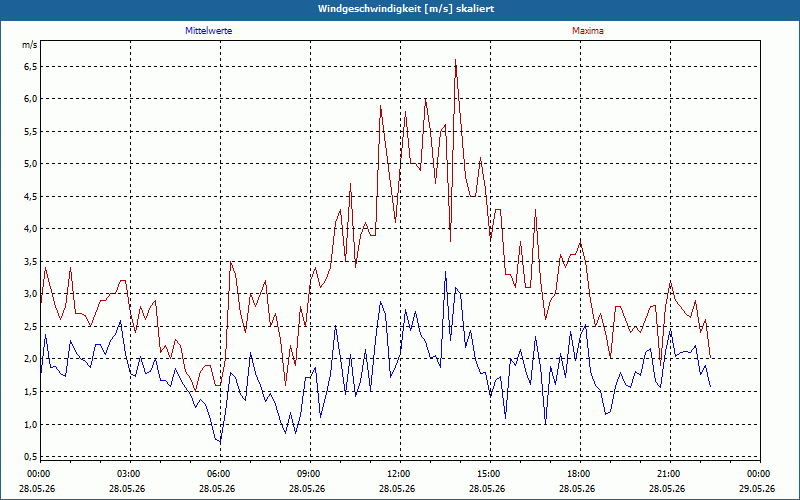
Task: Click the 09:00 time axis label
Action: 307,474
